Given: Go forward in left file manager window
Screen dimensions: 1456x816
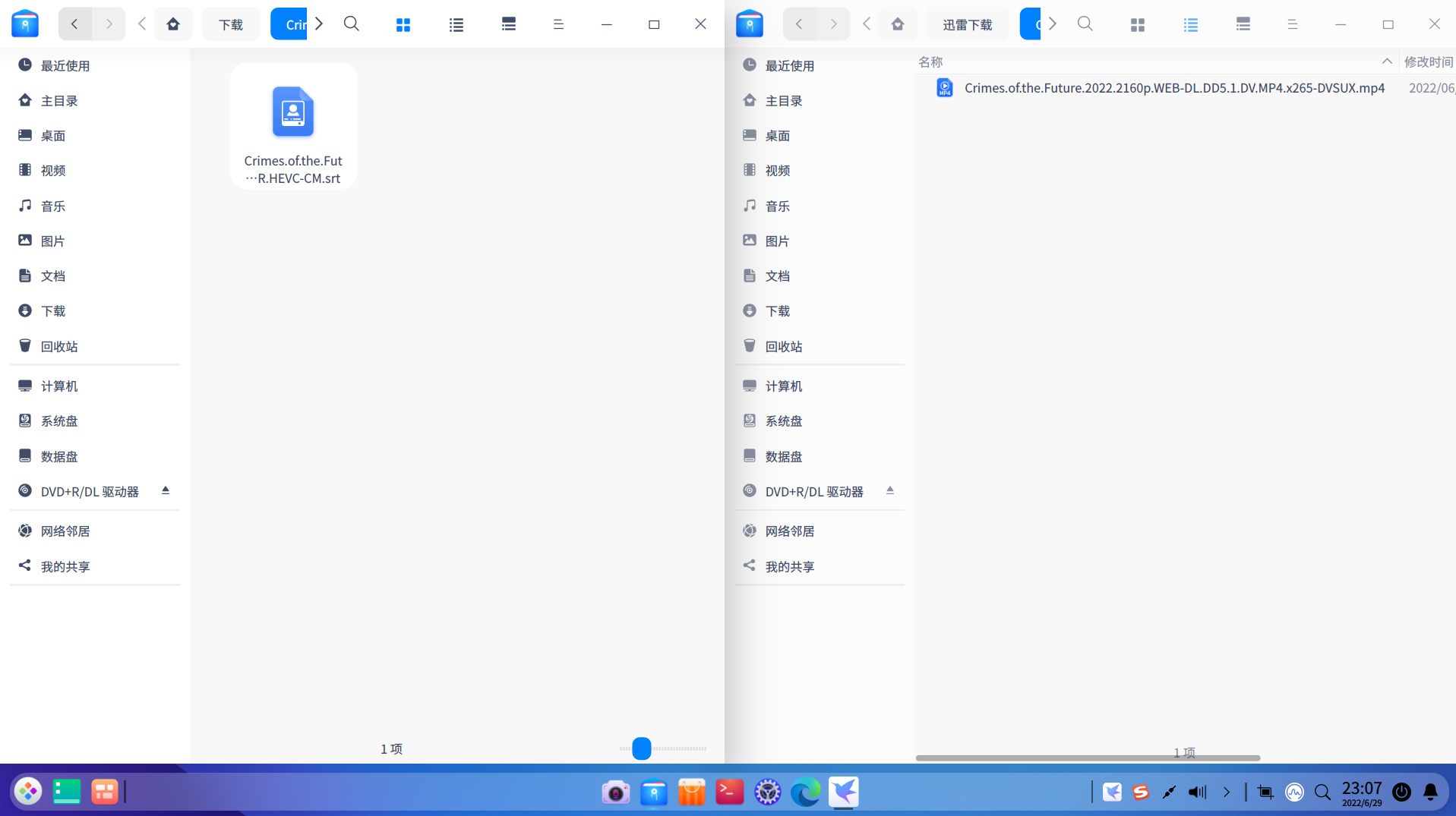Looking at the screenshot, I should (x=109, y=24).
